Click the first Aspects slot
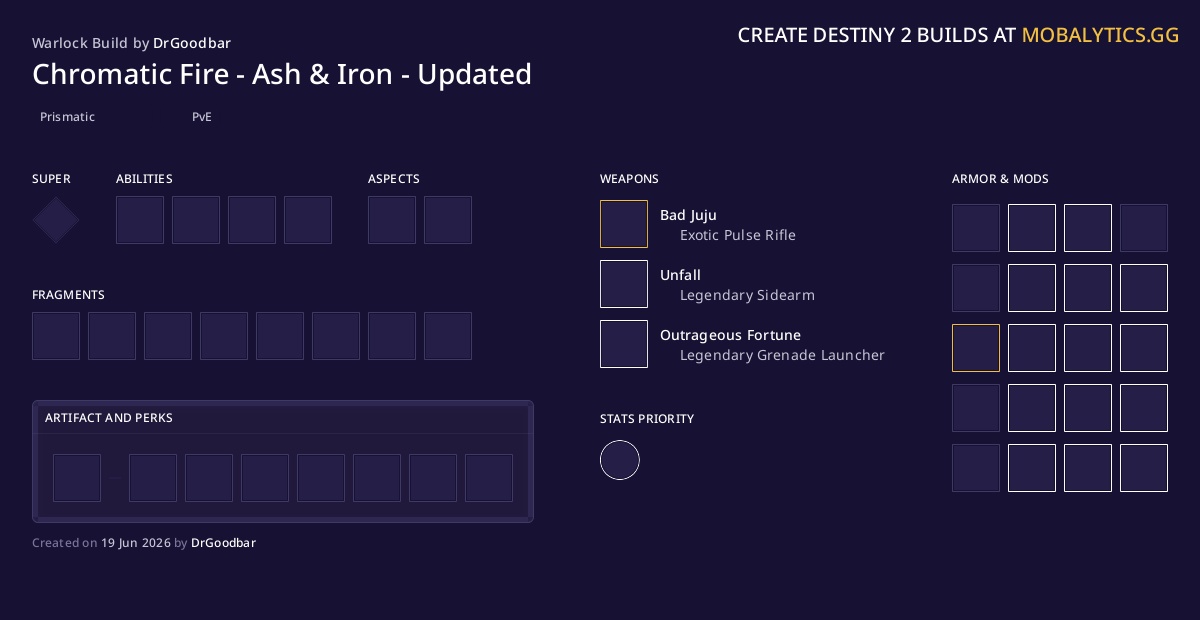Viewport: 1200px width, 620px height. pos(392,220)
